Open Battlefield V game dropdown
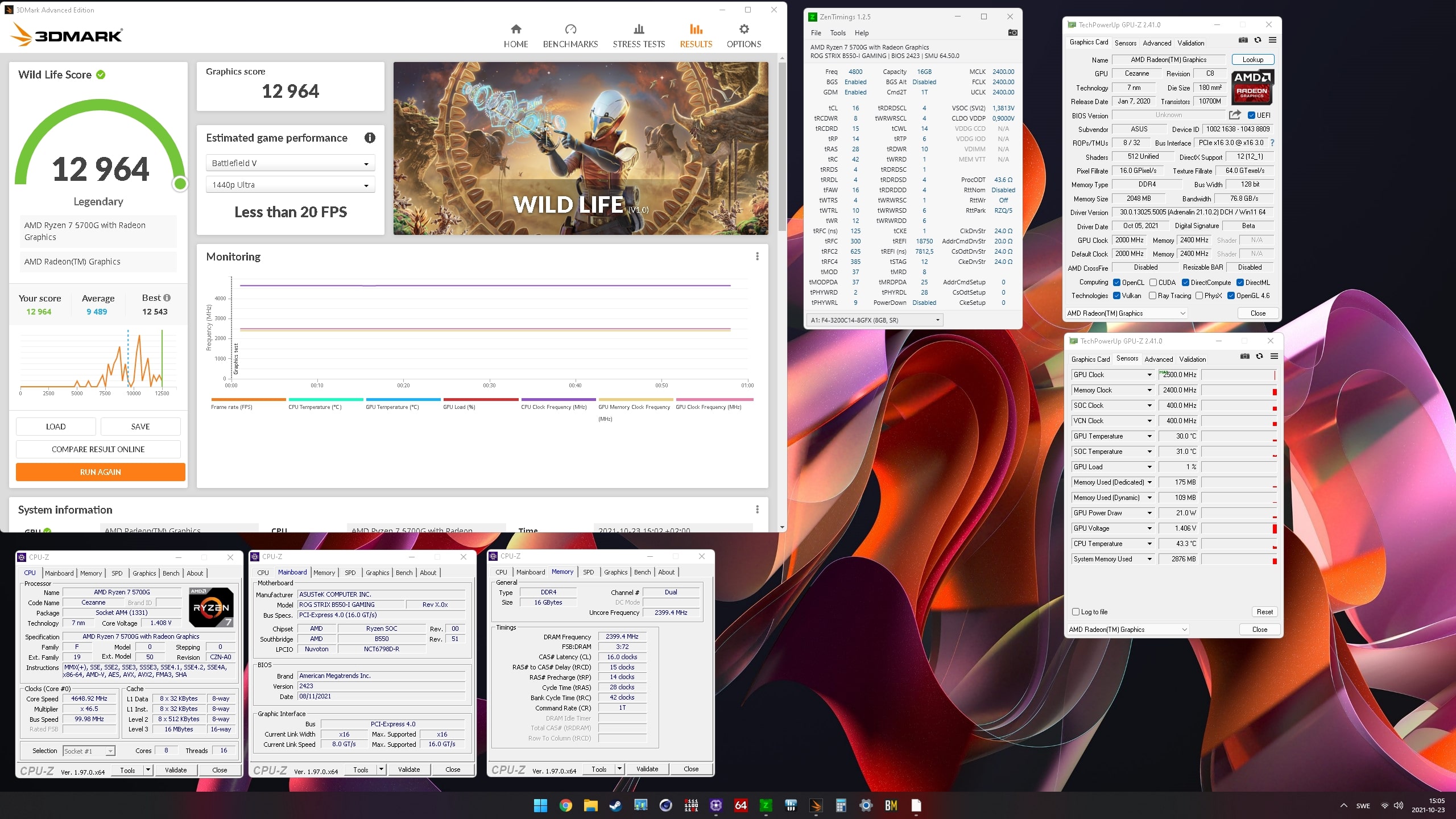The width and height of the screenshot is (1456, 819). click(x=290, y=163)
